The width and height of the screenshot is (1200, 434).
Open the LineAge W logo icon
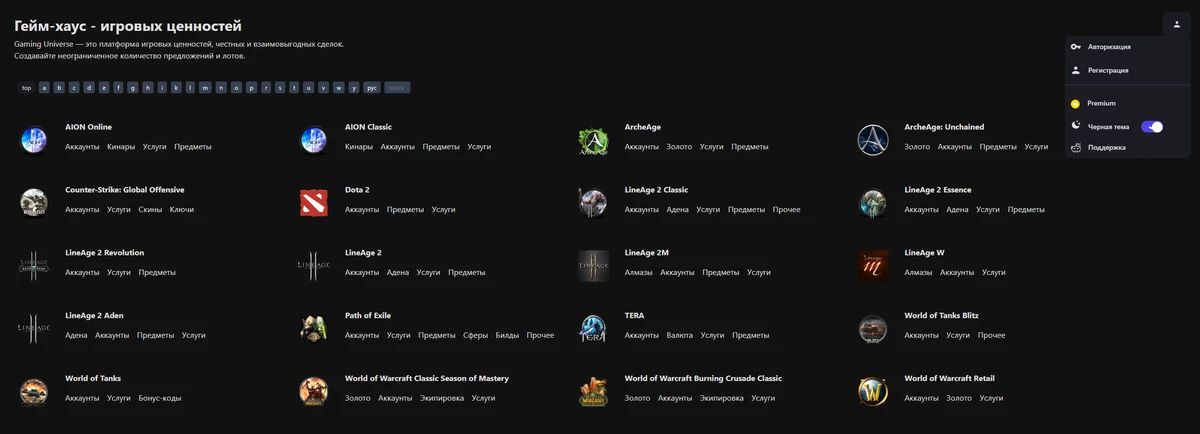873,266
